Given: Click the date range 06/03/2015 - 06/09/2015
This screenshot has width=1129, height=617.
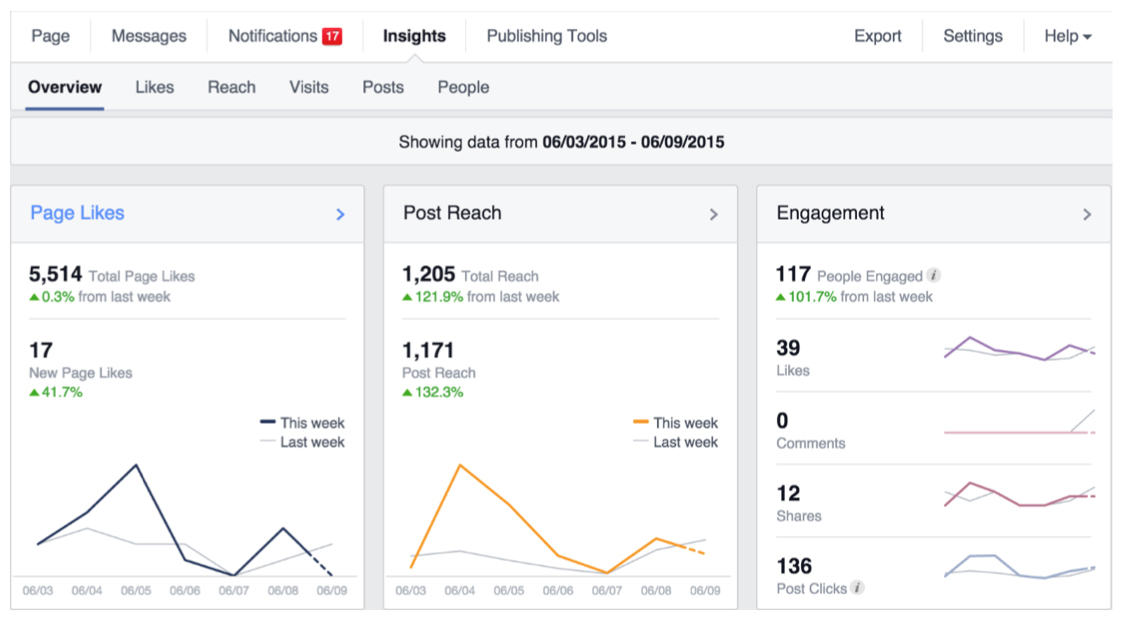Looking at the screenshot, I should 634,142.
